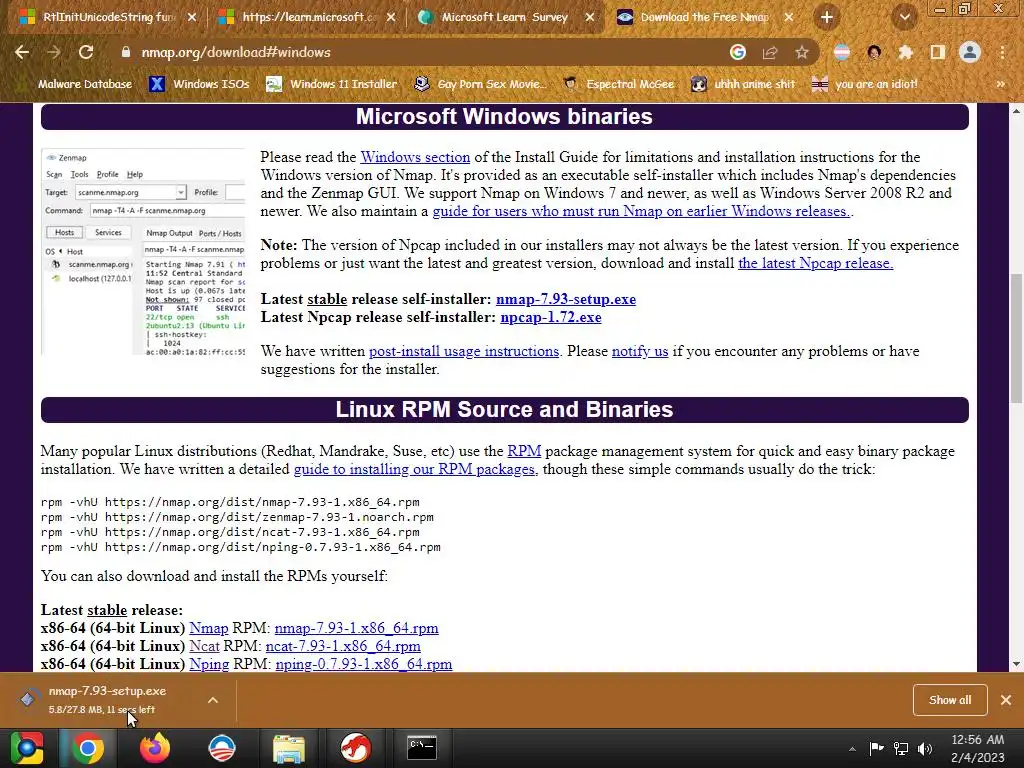Launch Firefox from the taskbar
The width and height of the screenshot is (1024, 768).
(155, 748)
